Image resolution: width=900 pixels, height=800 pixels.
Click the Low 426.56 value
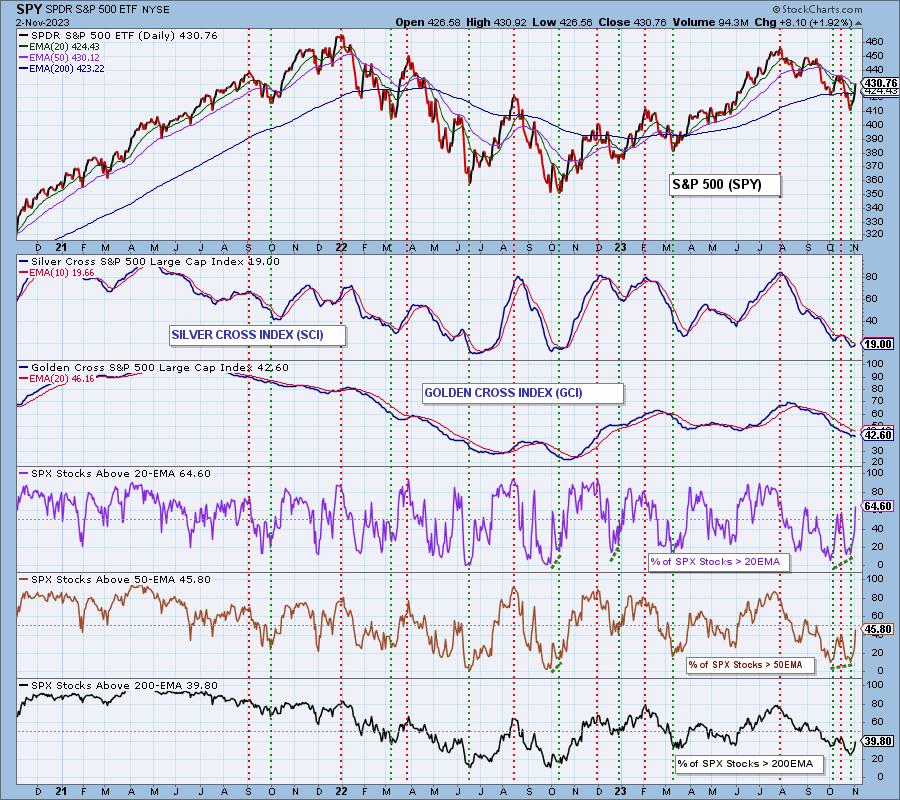[x=562, y=22]
